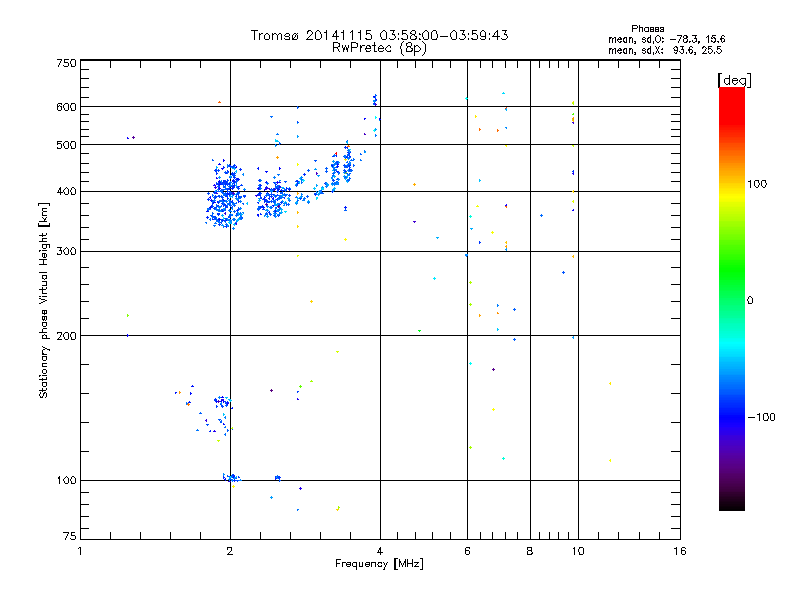Click x-axis tick label '4'
Viewport: 800px width, 600px height.
(380, 551)
